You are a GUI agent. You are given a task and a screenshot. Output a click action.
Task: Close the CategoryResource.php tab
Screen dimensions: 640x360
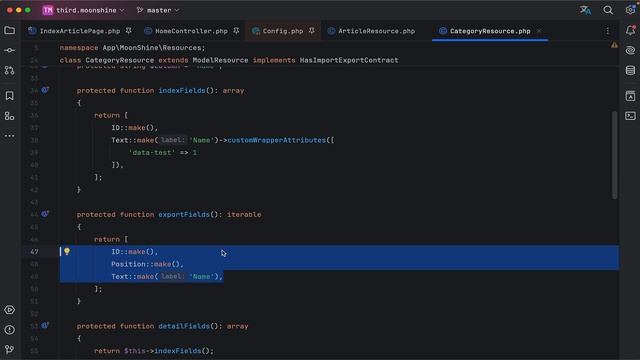(x=539, y=31)
